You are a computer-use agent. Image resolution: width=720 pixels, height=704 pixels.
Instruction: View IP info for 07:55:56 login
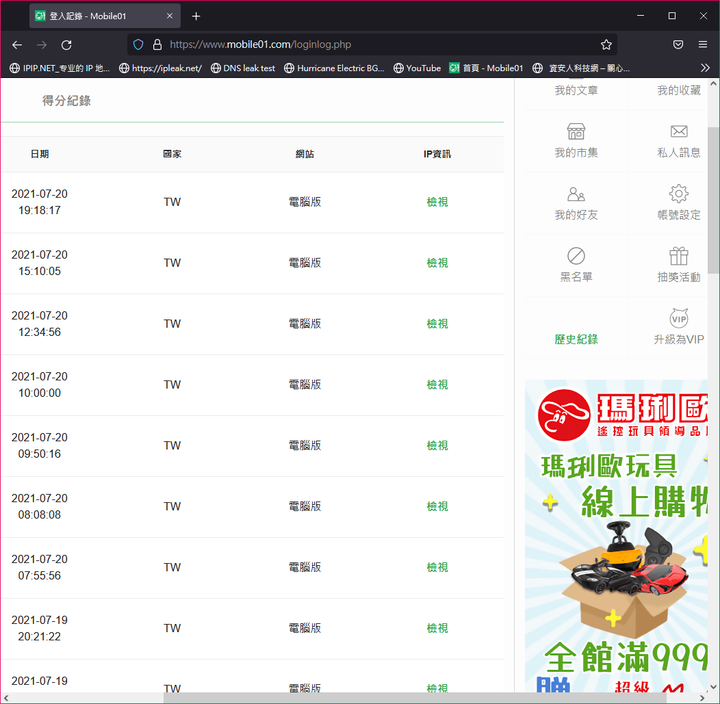pyautogui.click(x=437, y=567)
